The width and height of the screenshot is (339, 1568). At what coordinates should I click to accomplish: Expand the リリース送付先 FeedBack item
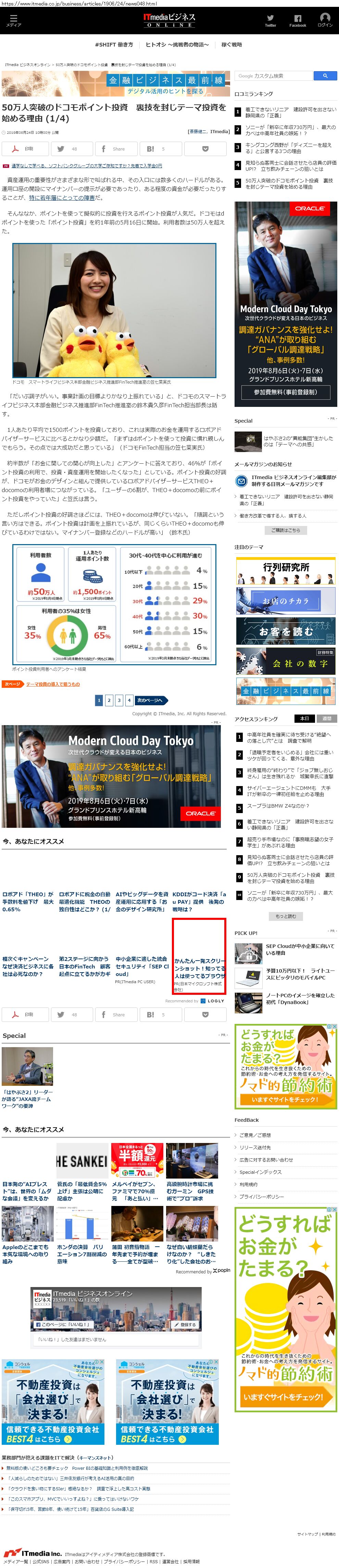pos(255,1147)
